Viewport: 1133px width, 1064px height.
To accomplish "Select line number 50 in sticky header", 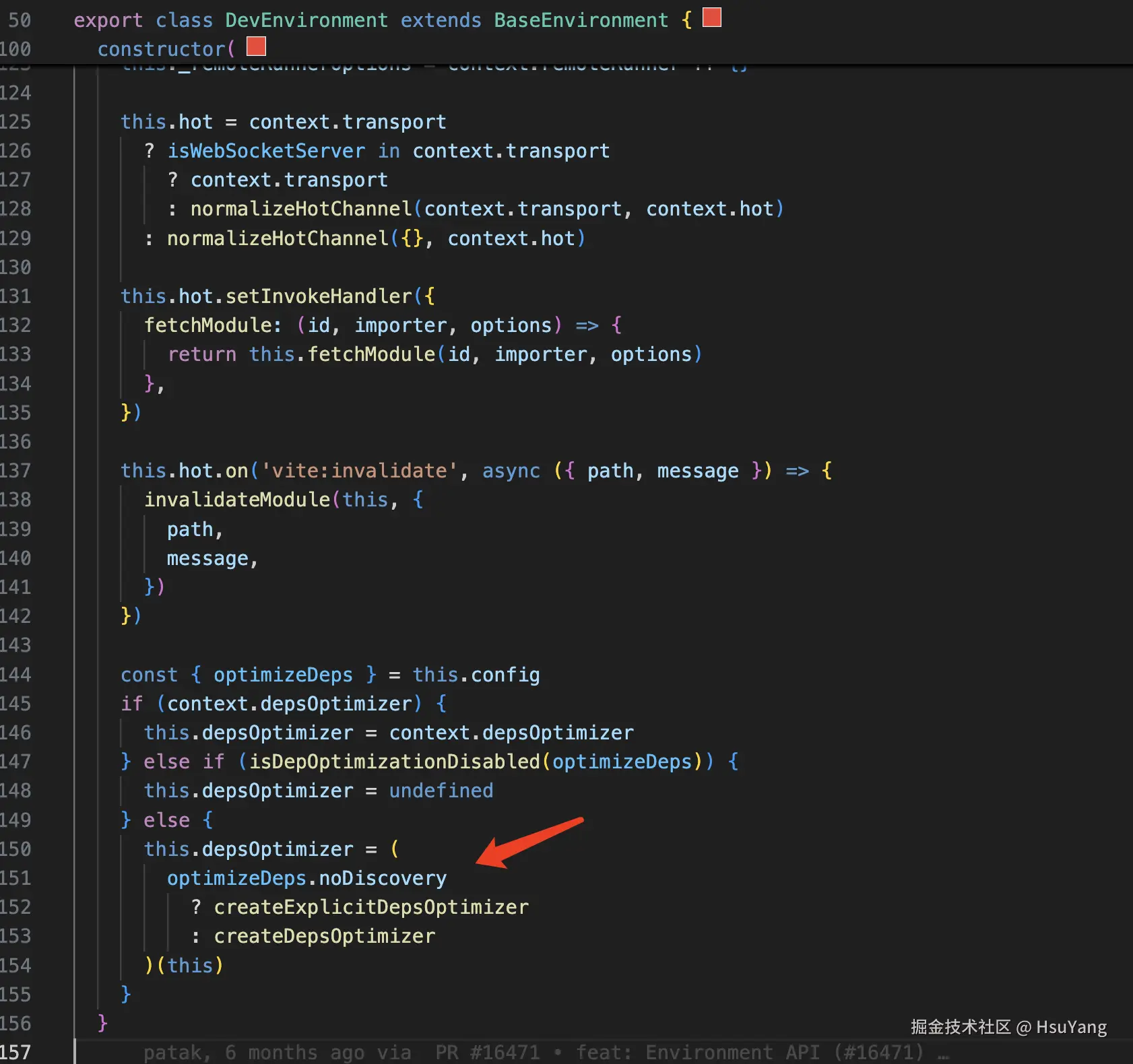I will [20, 20].
